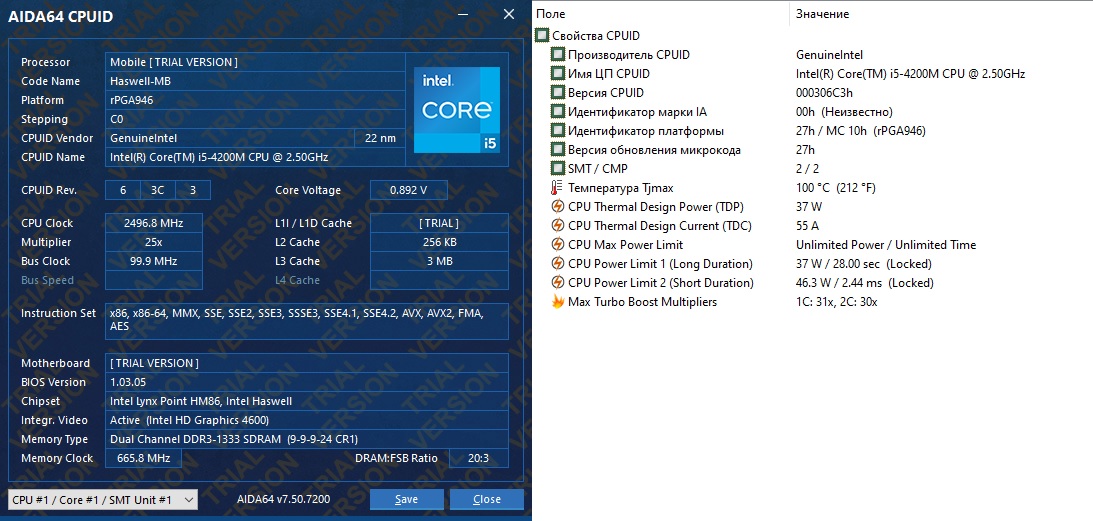Click the Memory Type Dual Channel DDR3-1333 field
Viewport: 1093px width, 521px height.
point(307,439)
